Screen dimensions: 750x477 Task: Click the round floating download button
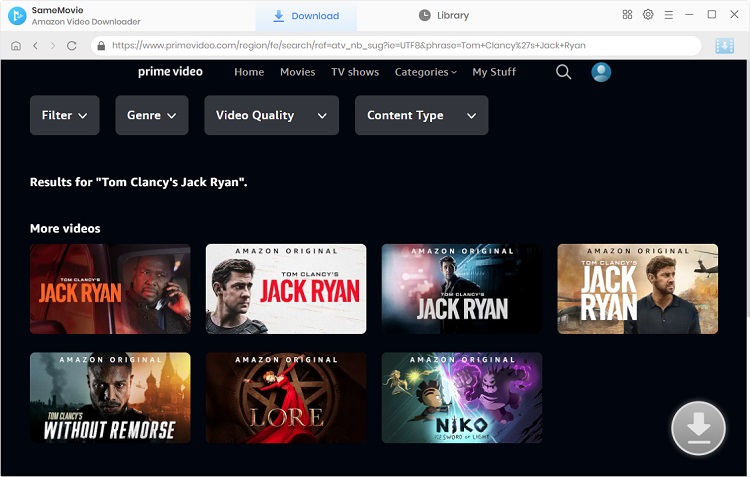click(x=698, y=428)
